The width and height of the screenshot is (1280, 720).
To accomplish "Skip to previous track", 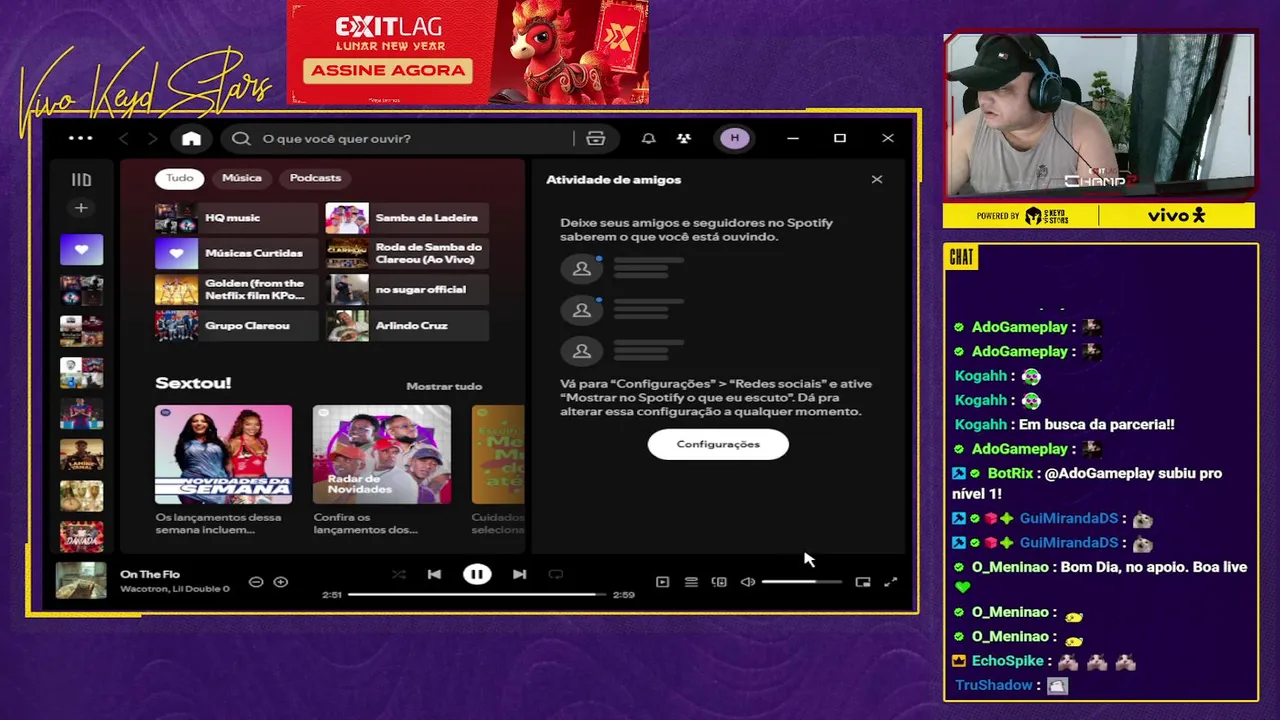I will tap(434, 574).
